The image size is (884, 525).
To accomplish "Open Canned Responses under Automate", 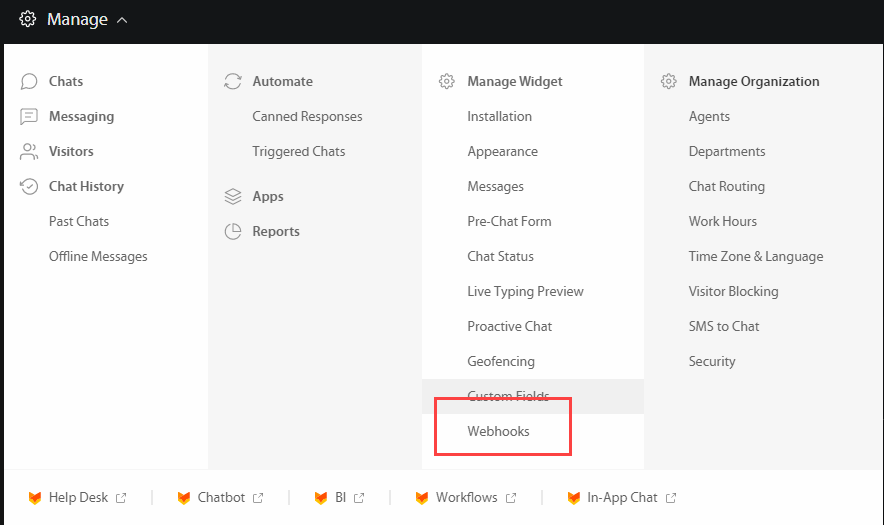I will click(x=307, y=117).
